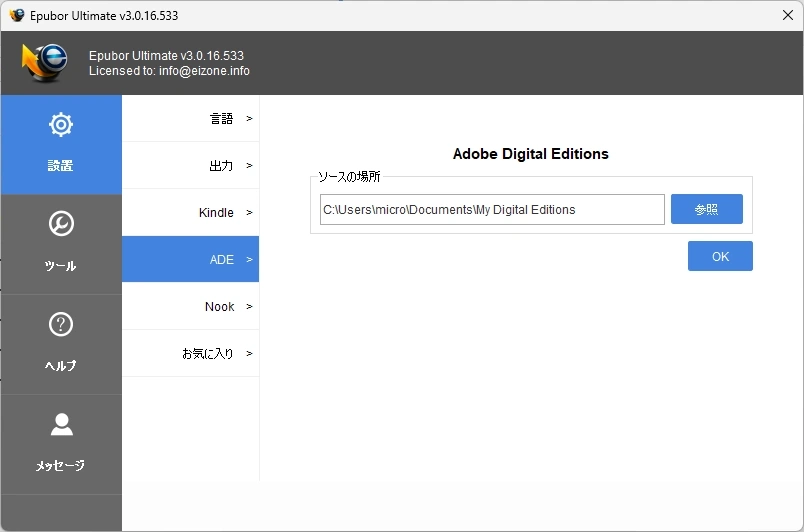
Task: Click the settings gear icon in sidebar
Action: 61,125
